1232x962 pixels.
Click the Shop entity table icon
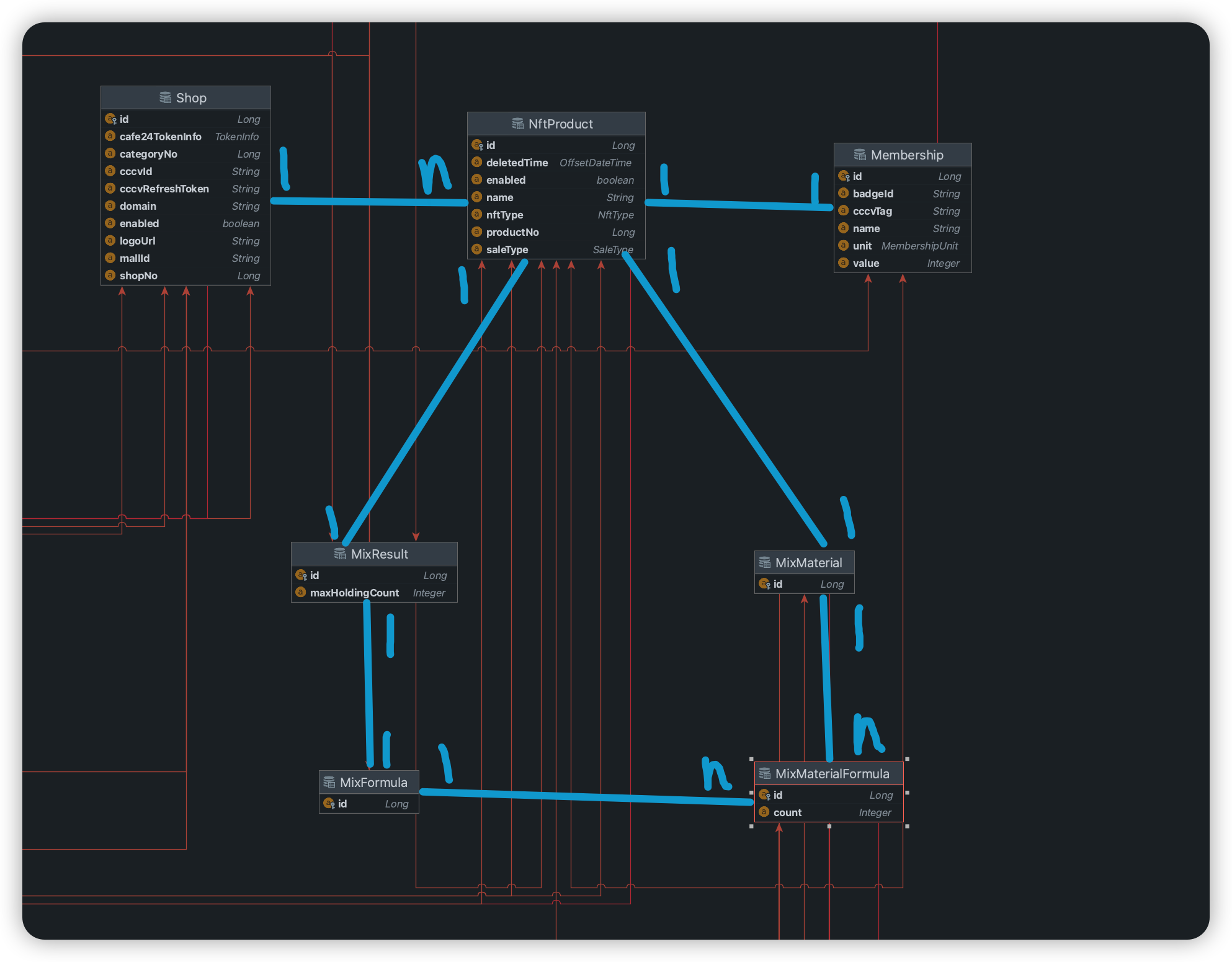(165, 97)
